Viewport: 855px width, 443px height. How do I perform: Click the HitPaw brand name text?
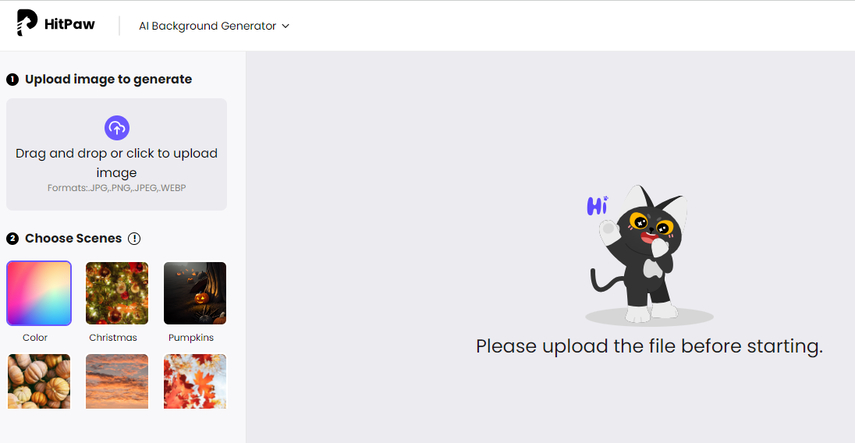click(70, 24)
